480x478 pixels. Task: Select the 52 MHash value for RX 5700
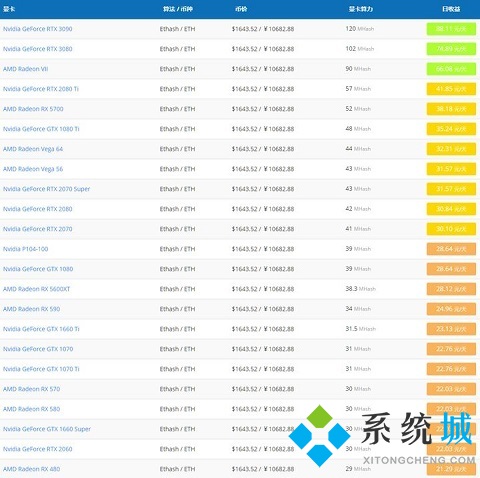[x=358, y=109]
